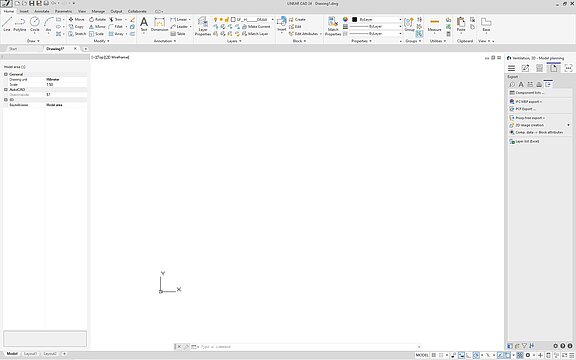
Task: Open the Layer Properties manager
Action: click(203, 26)
